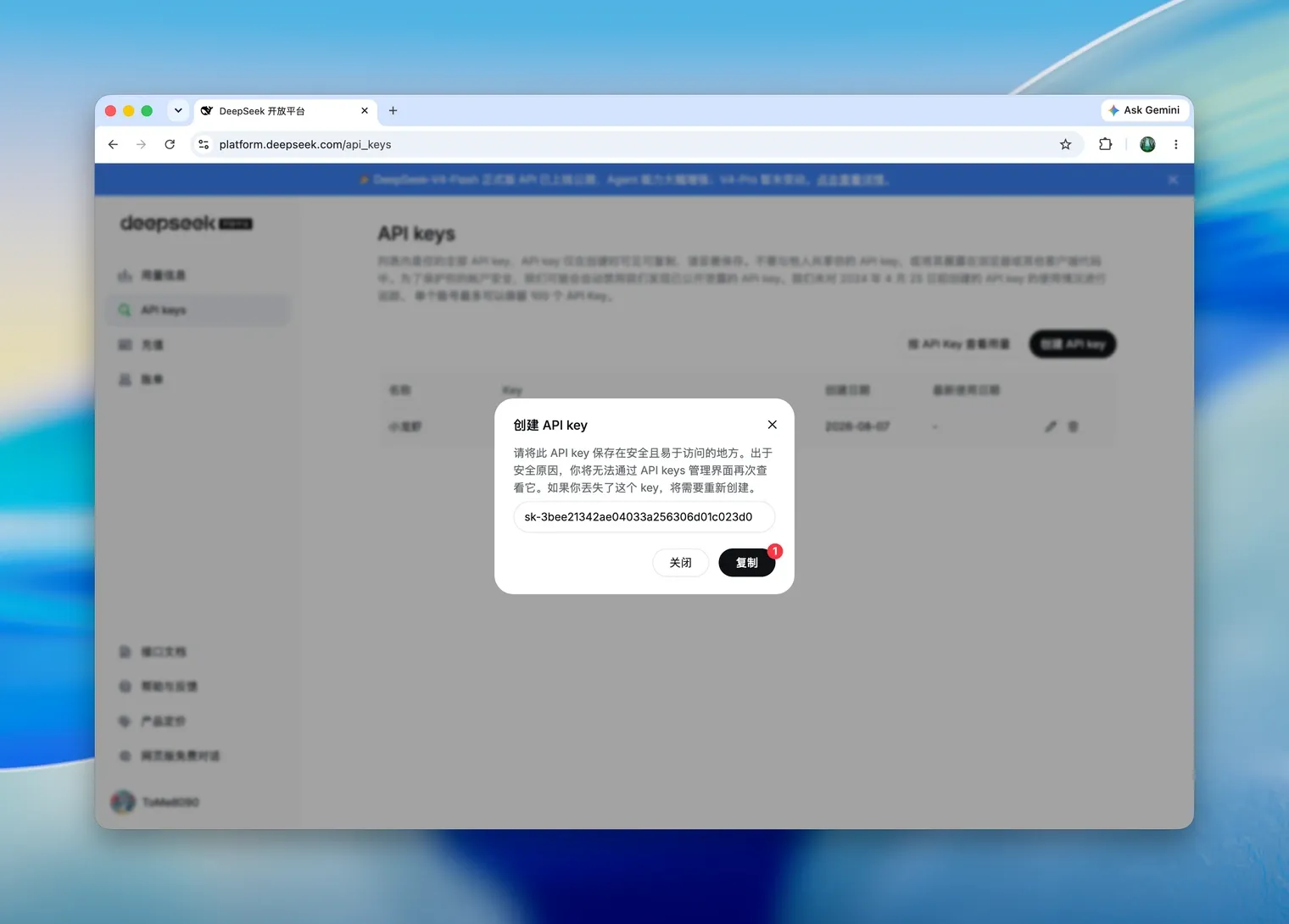Edit the API key row with the pencil icon
This screenshot has height=924, width=1289.
tap(1051, 426)
